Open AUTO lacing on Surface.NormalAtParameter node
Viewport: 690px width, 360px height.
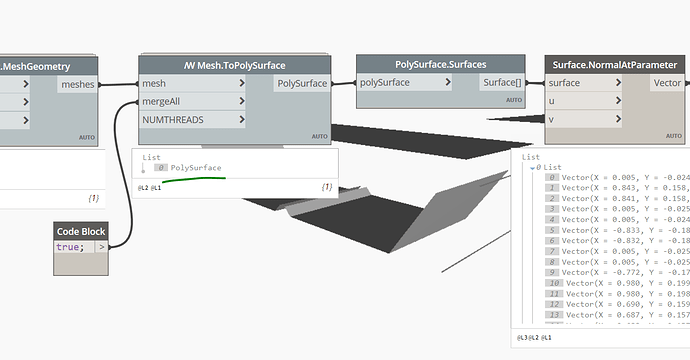coord(674,136)
